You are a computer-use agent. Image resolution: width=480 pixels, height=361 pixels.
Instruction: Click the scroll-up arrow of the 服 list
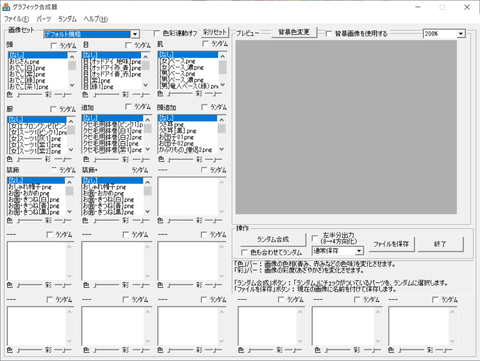tap(71, 120)
